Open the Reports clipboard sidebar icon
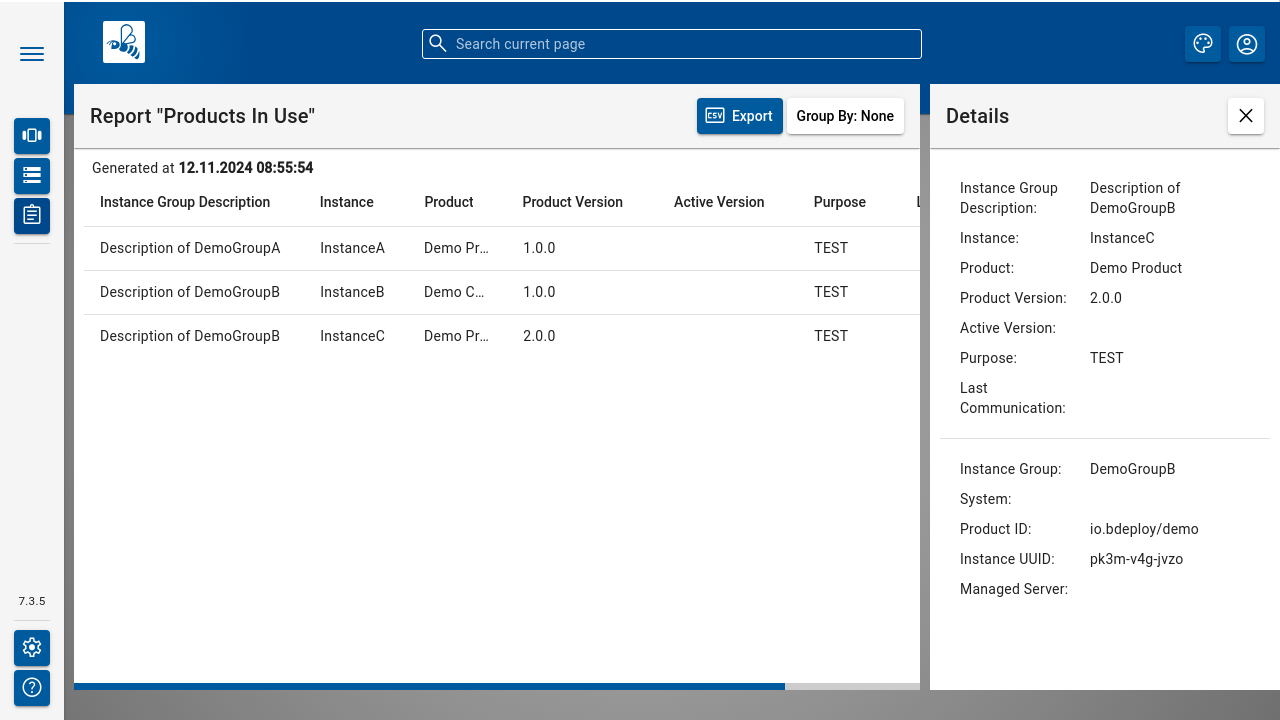This screenshot has width=1280, height=720. [32, 216]
